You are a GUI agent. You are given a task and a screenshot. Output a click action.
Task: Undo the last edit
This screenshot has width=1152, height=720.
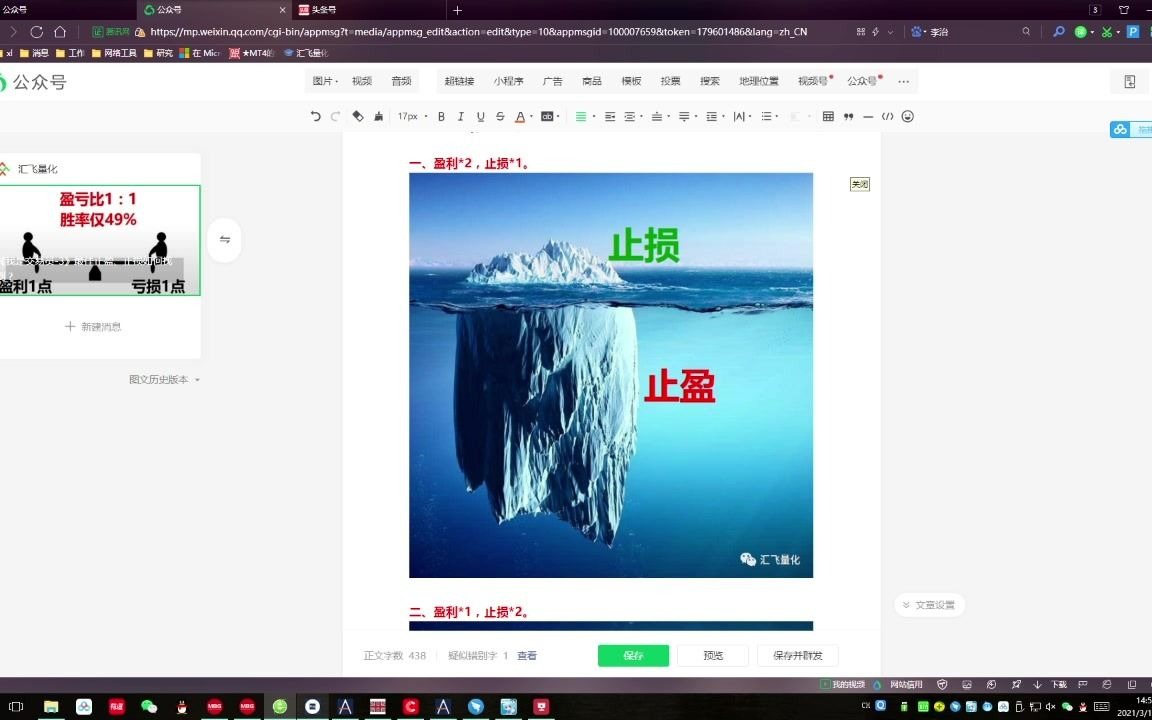[x=316, y=116]
